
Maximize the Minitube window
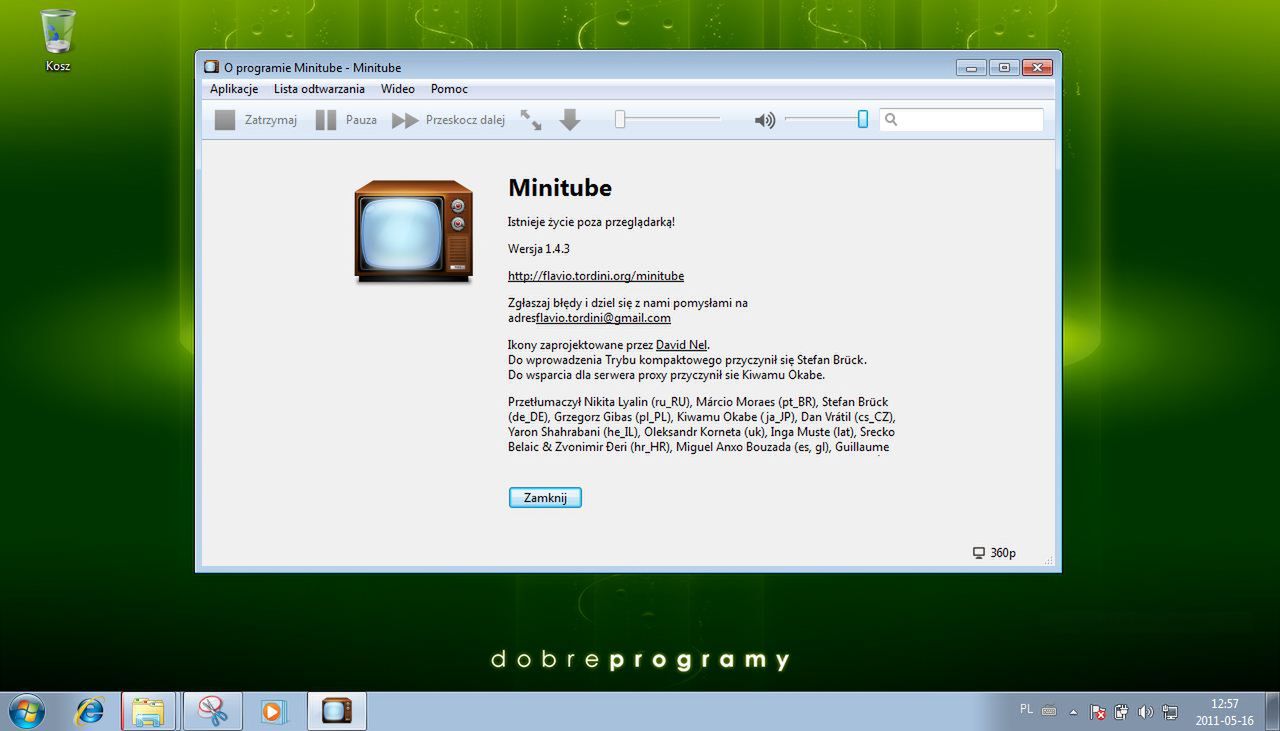click(x=1004, y=67)
